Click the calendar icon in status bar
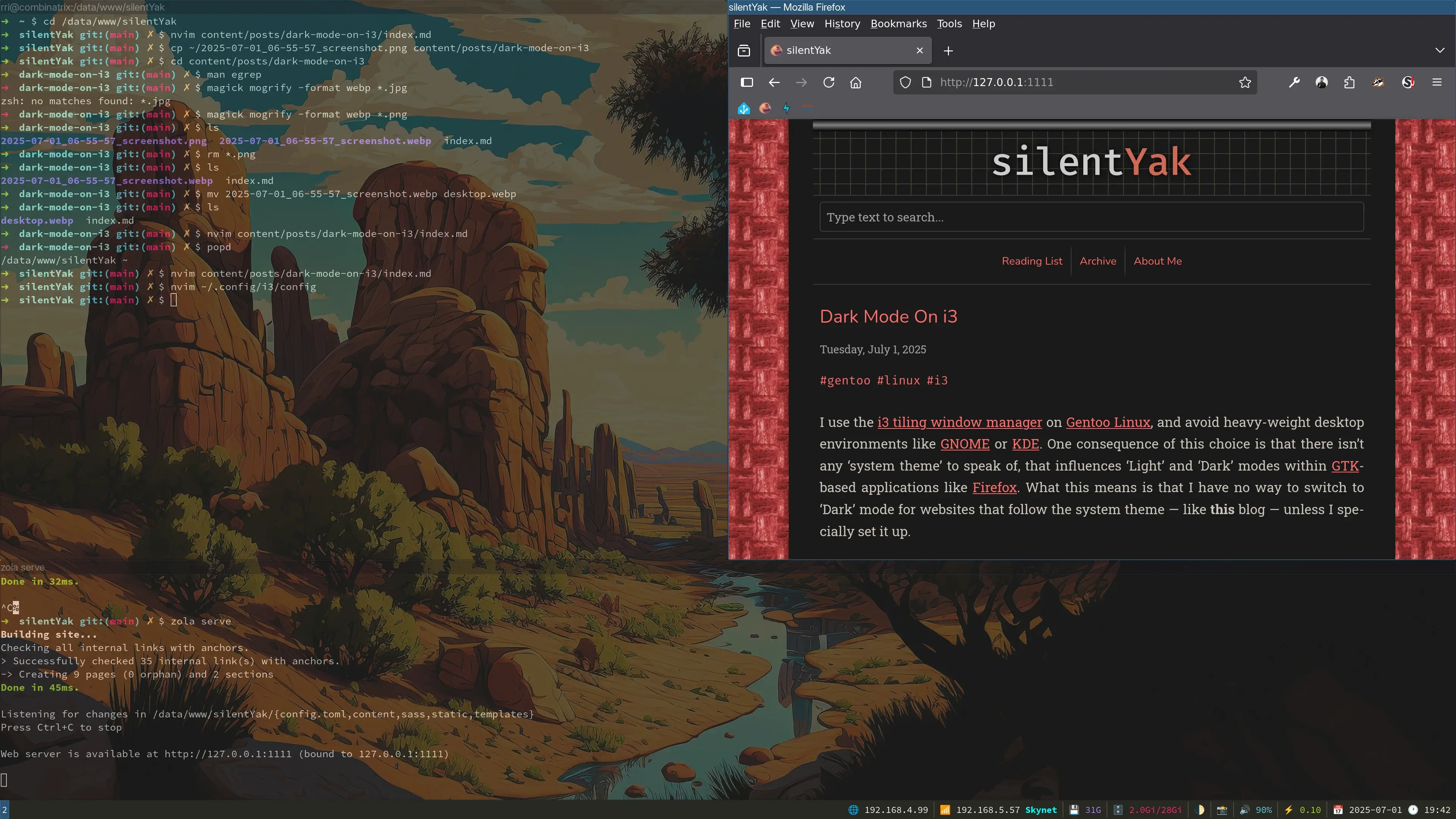Viewport: 1456px width, 819px height. 1338,810
